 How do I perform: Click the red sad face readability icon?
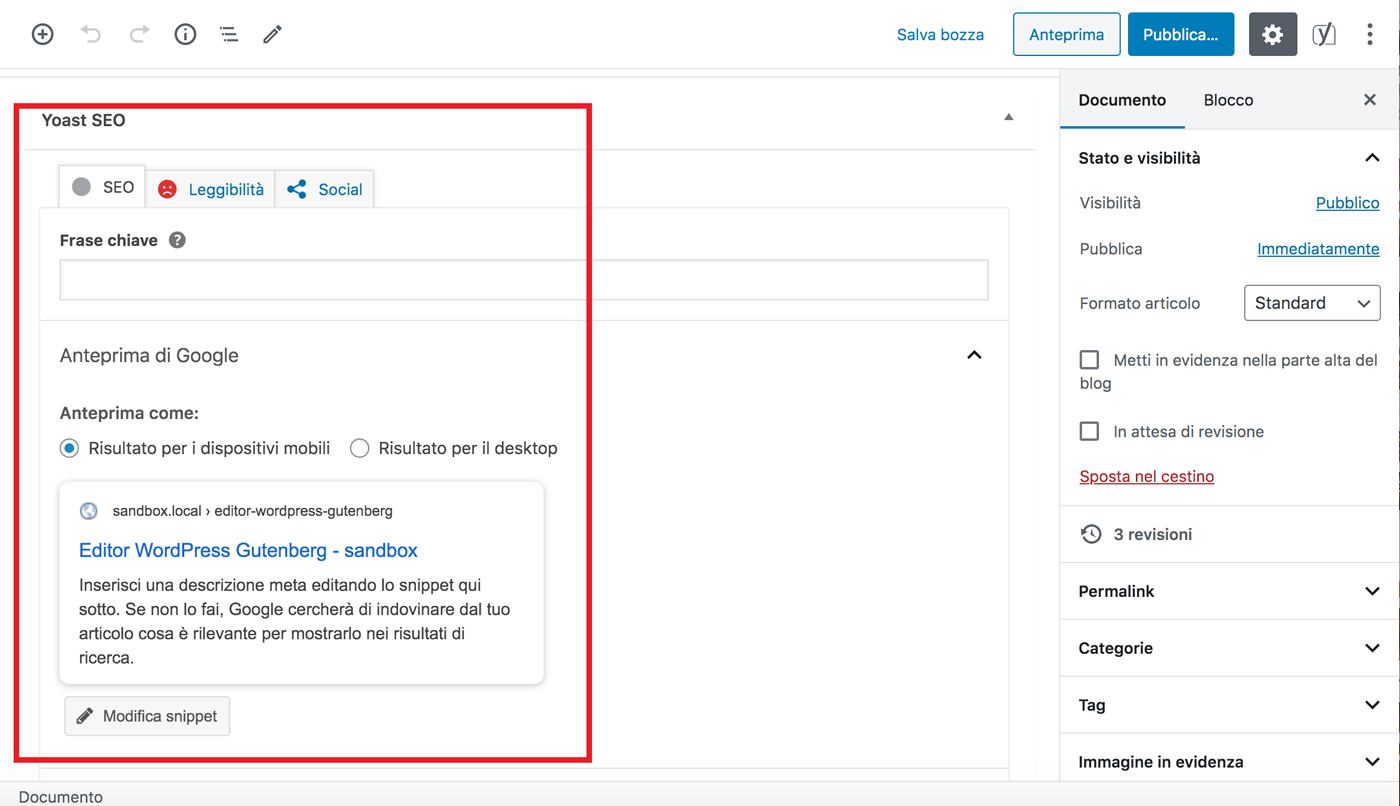coord(167,189)
